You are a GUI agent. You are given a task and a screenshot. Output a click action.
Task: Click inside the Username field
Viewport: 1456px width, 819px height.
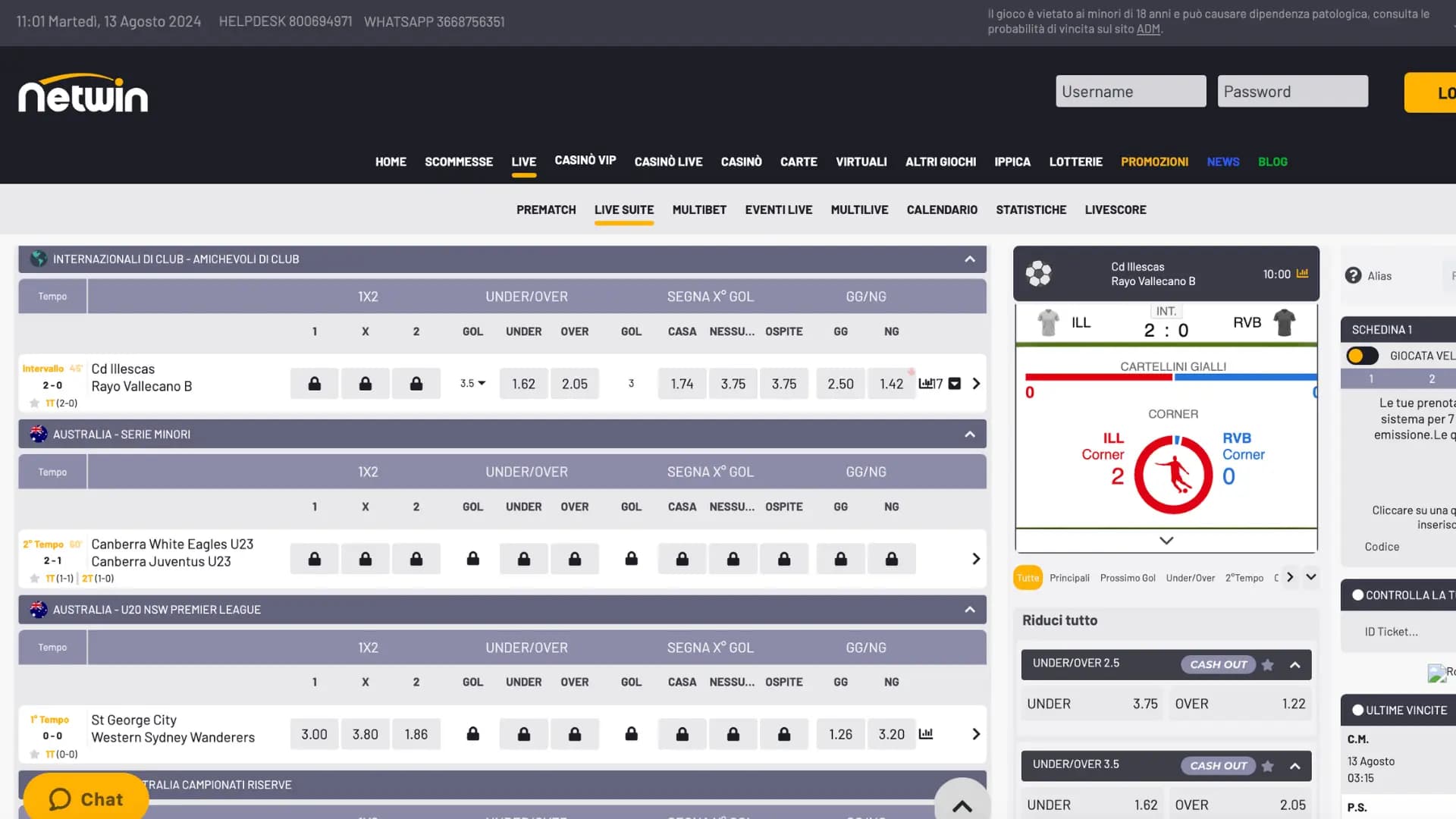[1131, 91]
